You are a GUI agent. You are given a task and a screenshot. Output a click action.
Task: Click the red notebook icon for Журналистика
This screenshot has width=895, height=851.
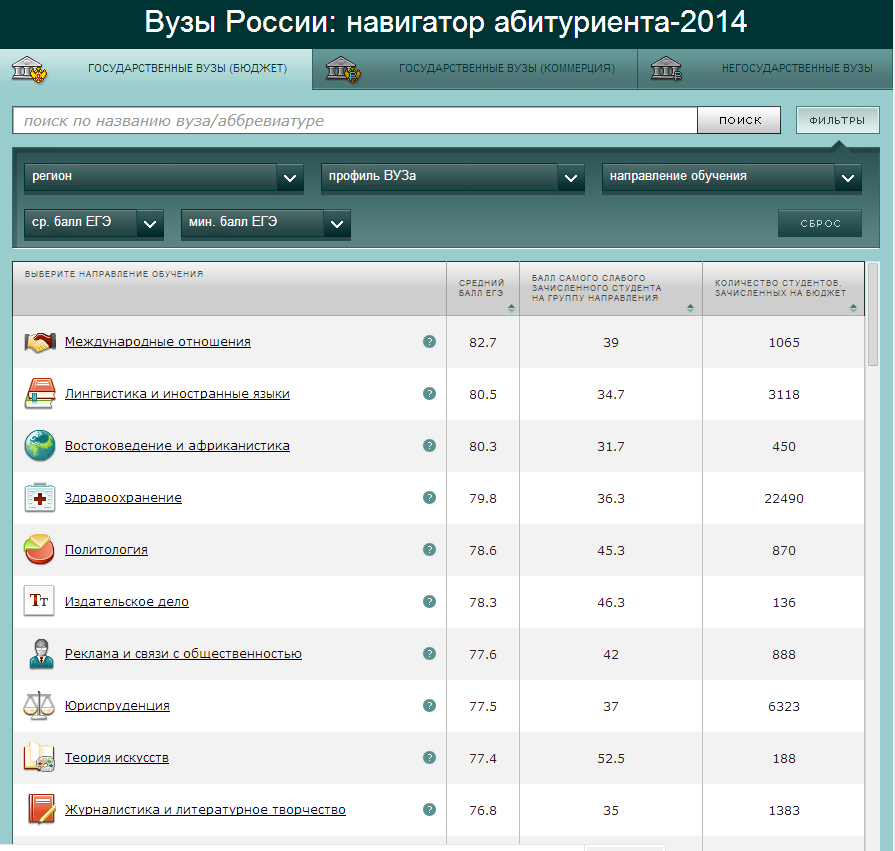point(42,809)
